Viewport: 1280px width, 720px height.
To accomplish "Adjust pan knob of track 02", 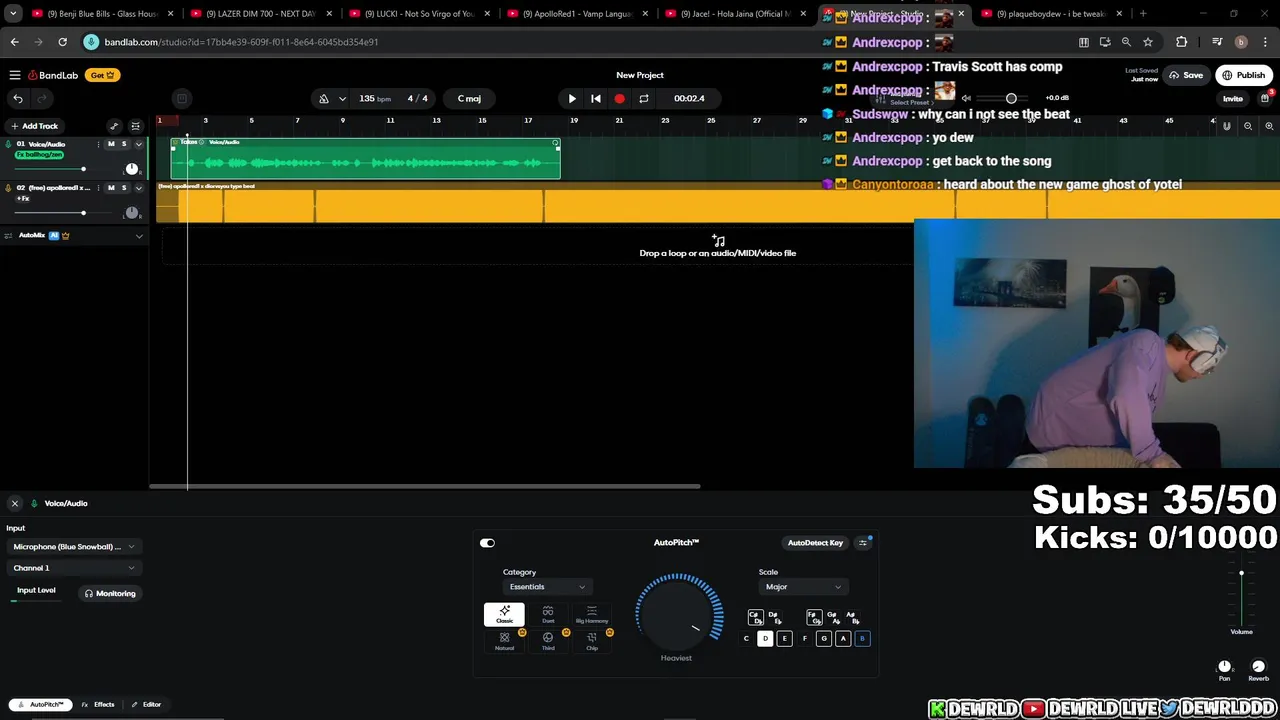I will pyautogui.click(x=131, y=213).
